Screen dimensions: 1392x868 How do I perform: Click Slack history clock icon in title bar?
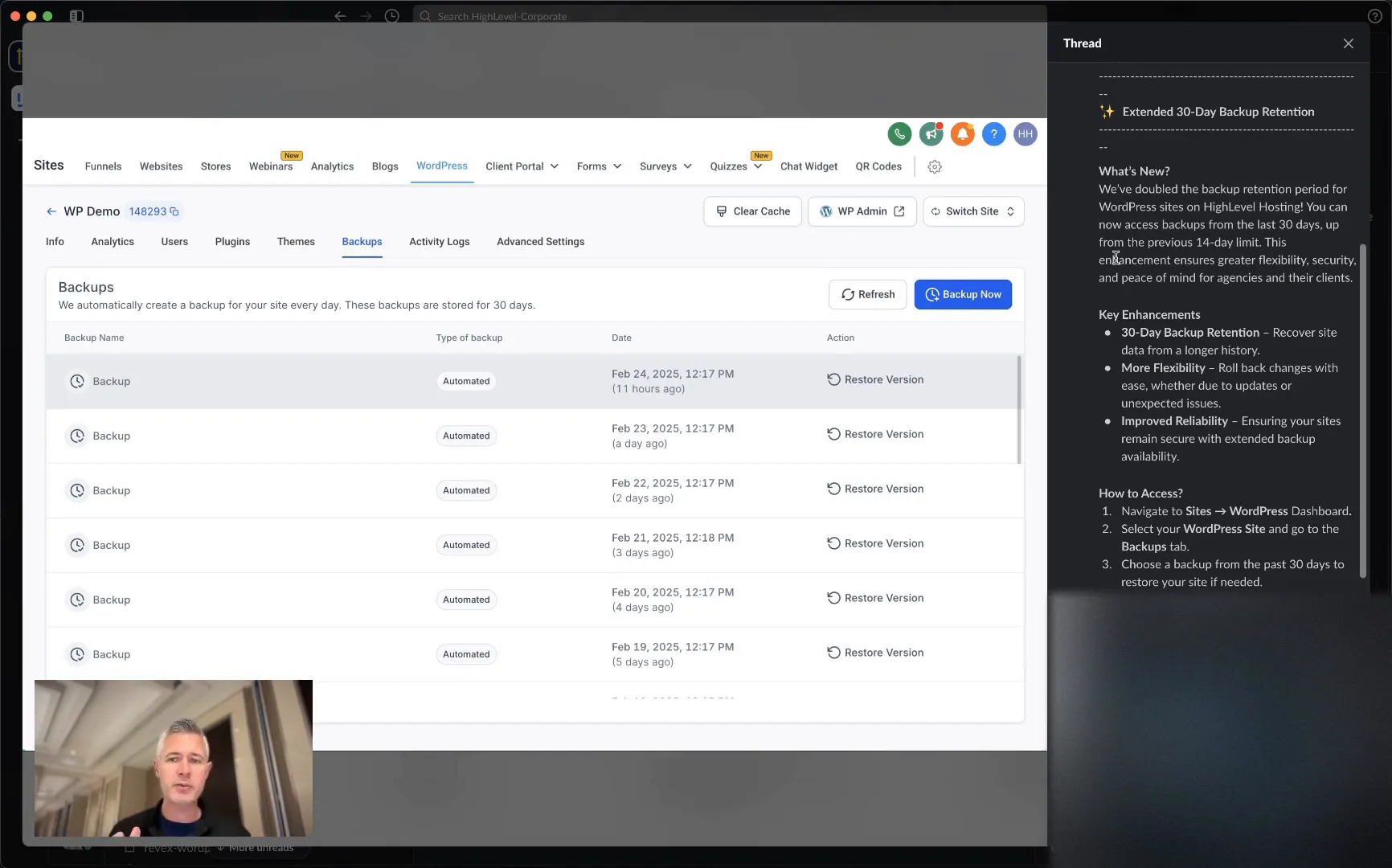pos(391,16)
